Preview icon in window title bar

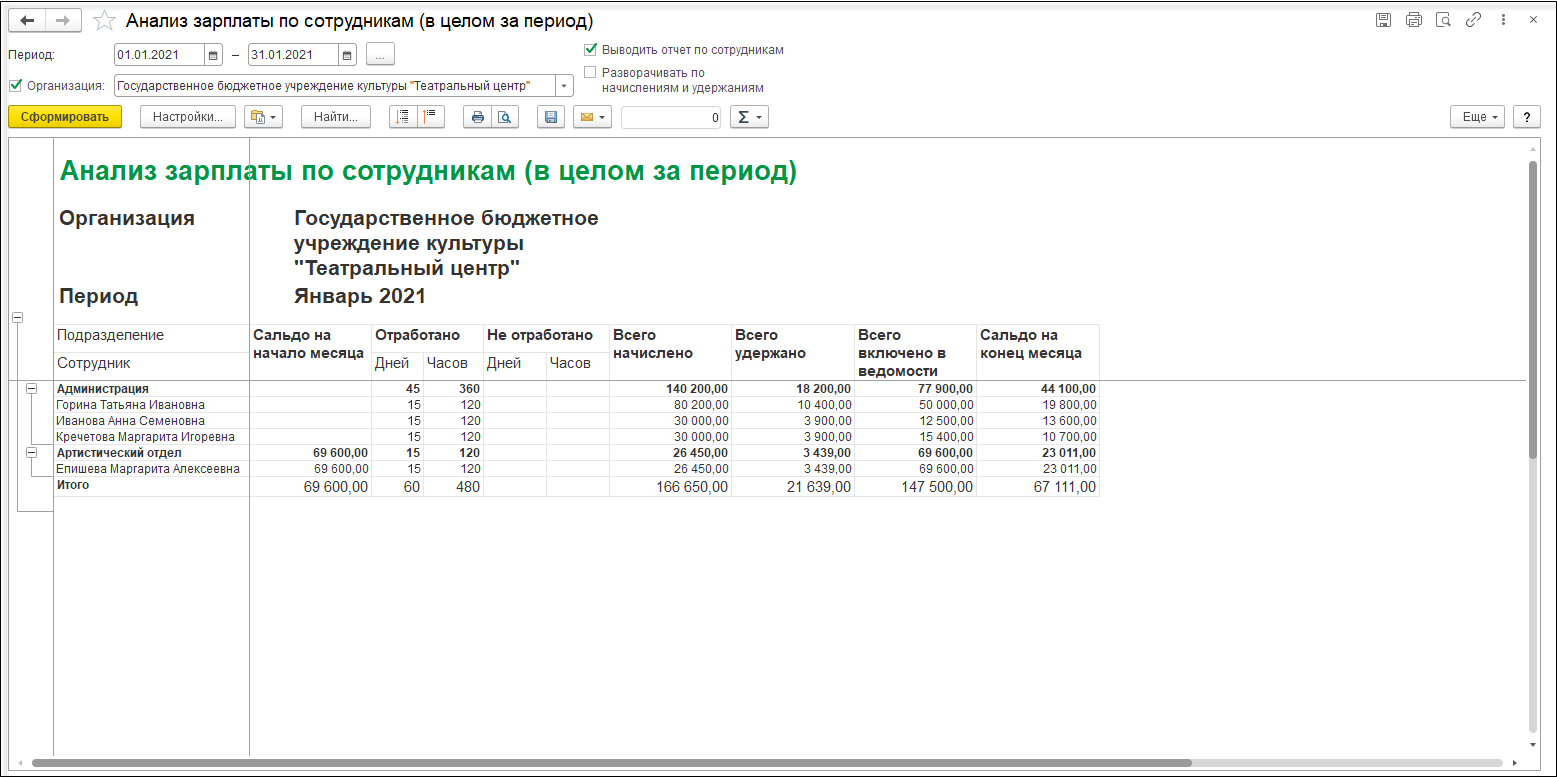click(x=1443, y=20)
